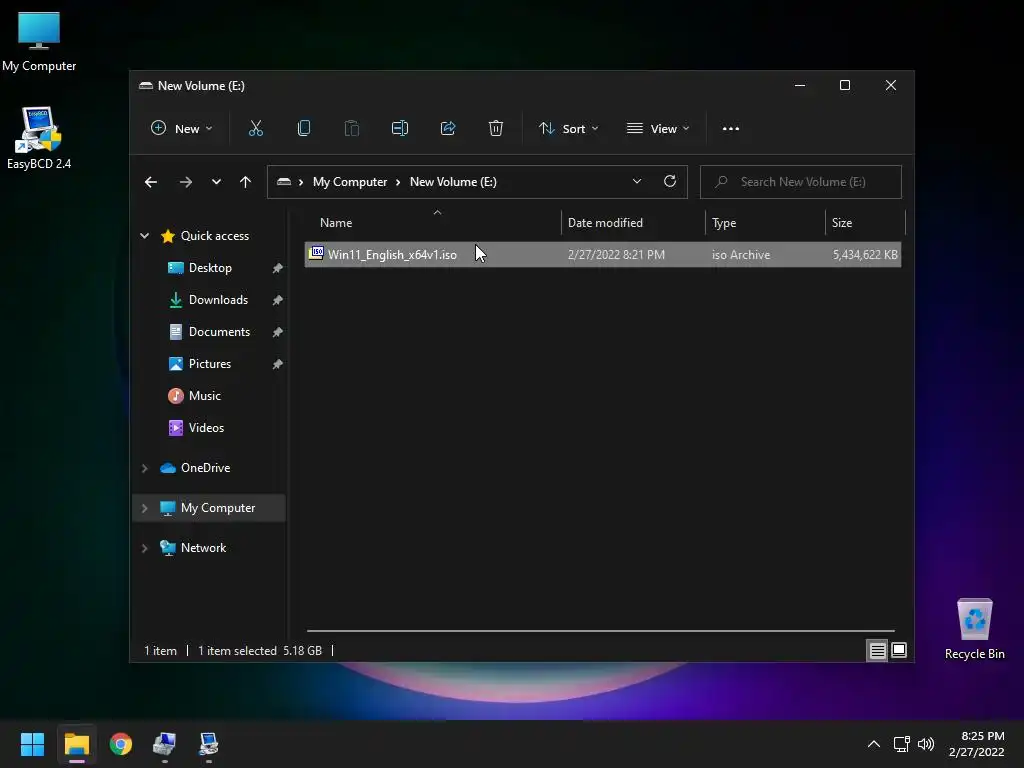The height and width of the screenshot is (768, 1024).
Task: Open the New dropdown menu
Action: coord(182,129)
